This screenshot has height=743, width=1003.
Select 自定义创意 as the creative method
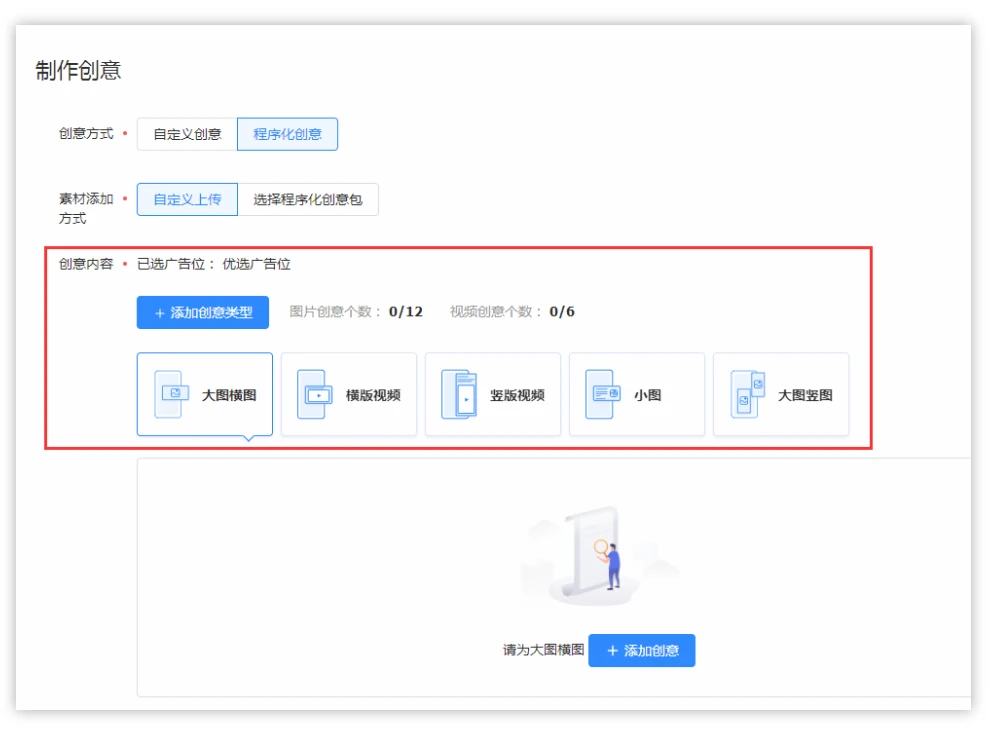187,134
